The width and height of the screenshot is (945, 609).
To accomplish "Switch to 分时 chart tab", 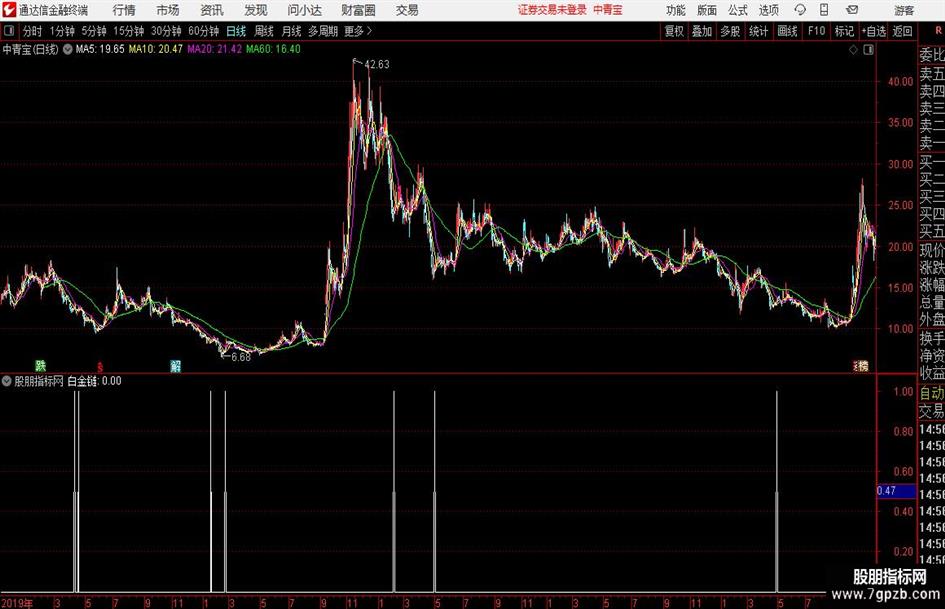I will tap(33, 31).
